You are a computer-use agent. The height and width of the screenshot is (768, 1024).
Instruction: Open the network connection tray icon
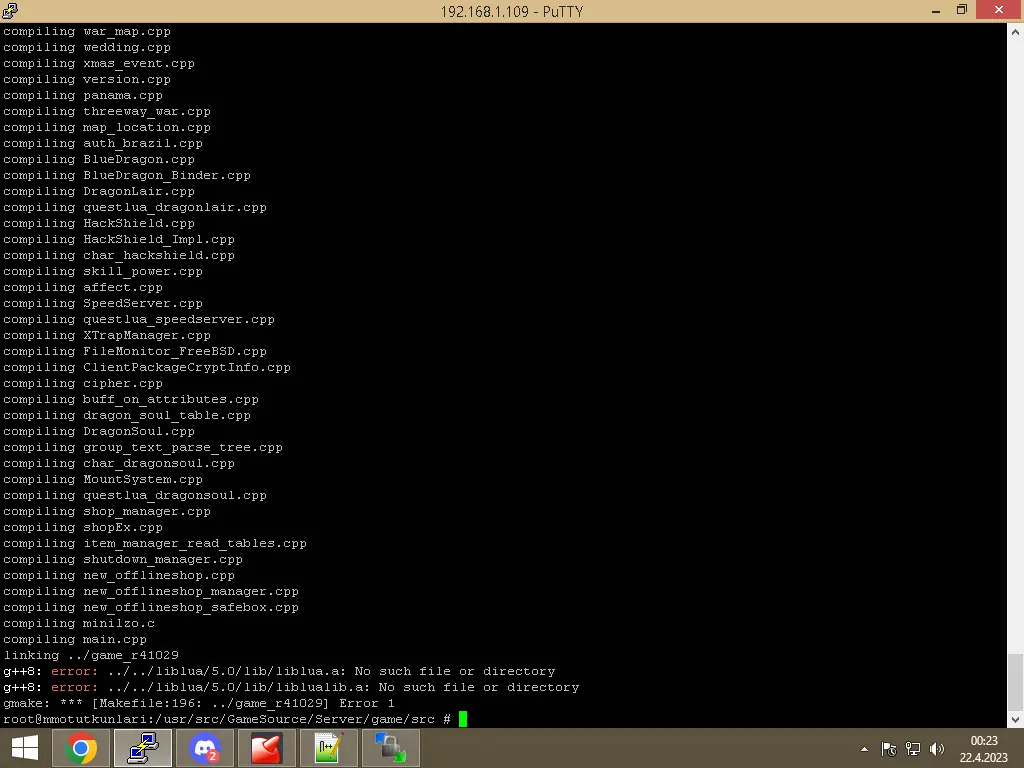913,749
